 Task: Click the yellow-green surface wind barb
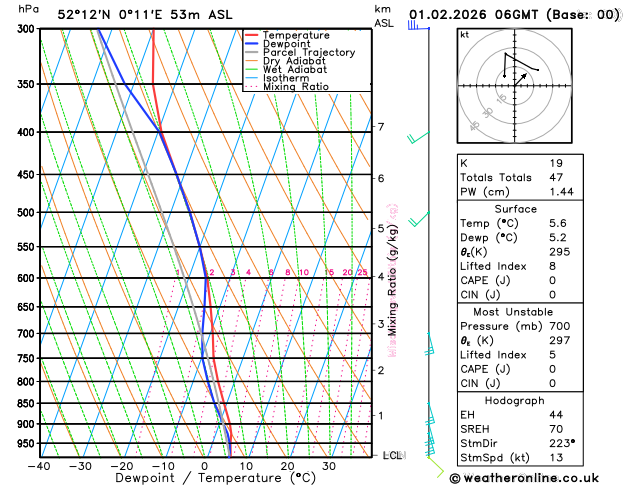(x=436, y=467)
